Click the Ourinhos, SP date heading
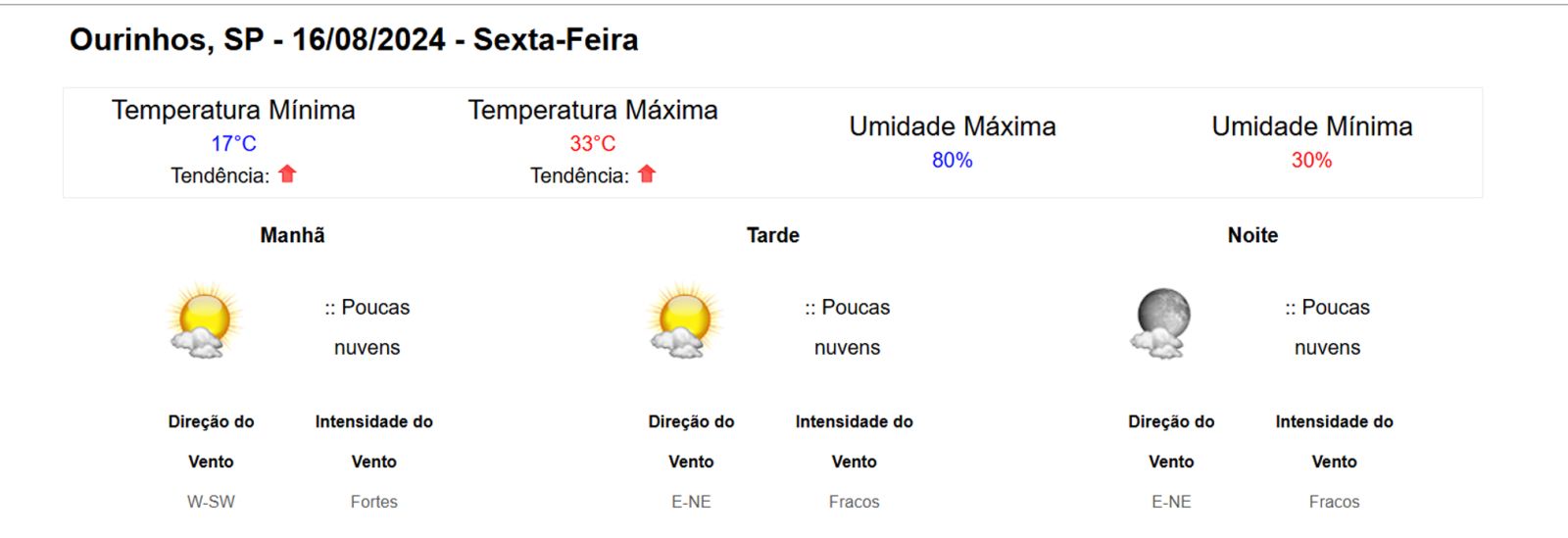Image resolution: width=1568 pixels, height=538 pixels. click(x=354, y=39)
